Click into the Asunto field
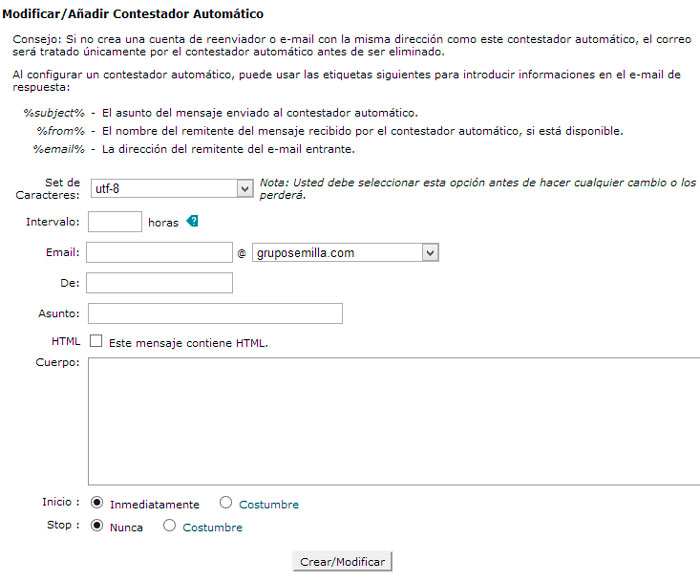 (216, 314)
